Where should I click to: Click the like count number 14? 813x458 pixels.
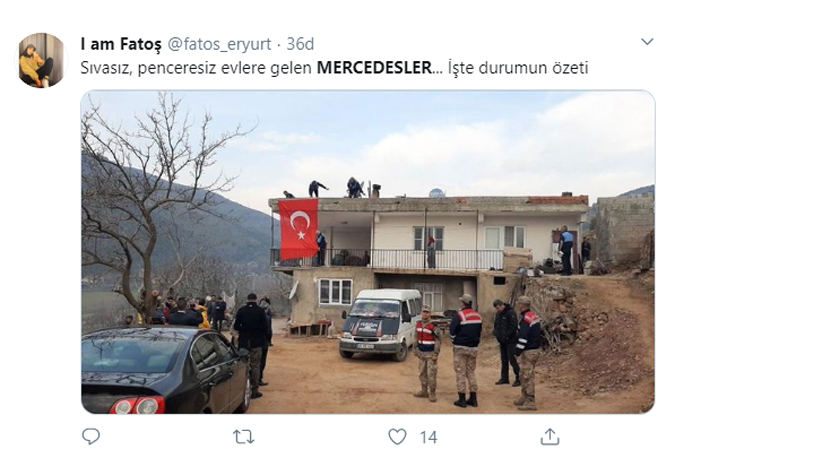click(x=428, y=437)
